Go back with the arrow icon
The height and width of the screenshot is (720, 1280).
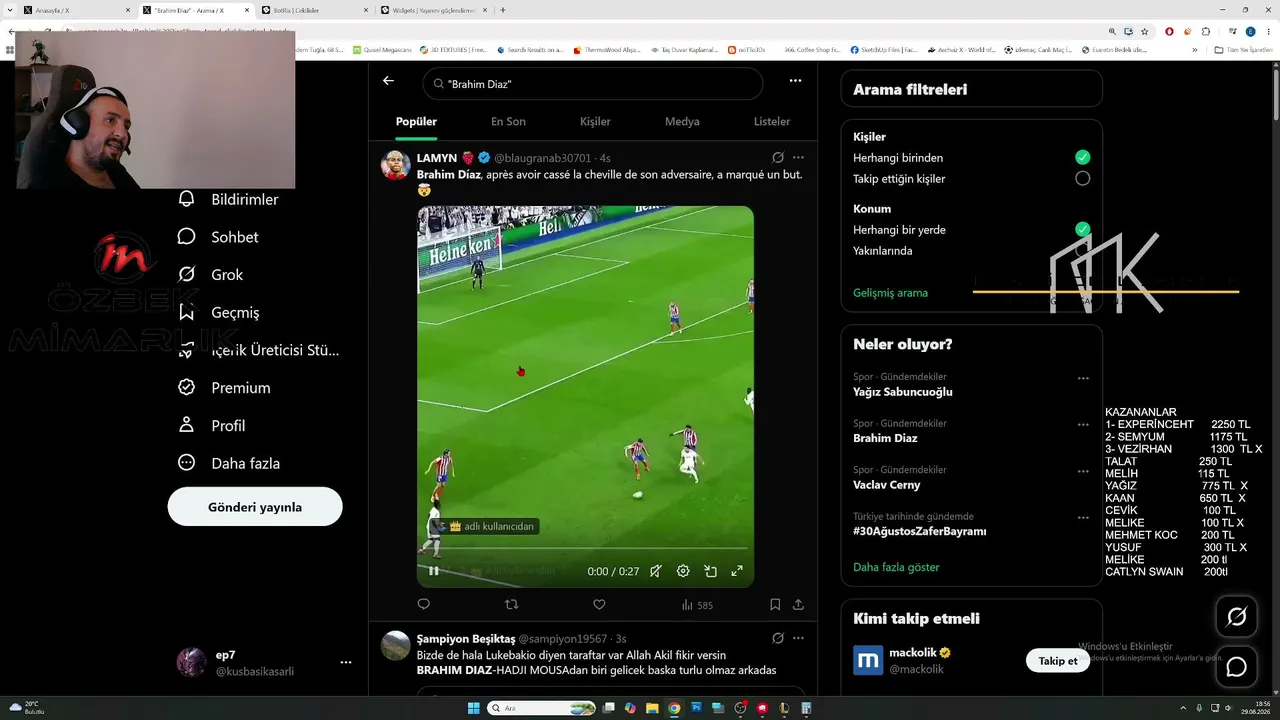tap(389, 81)
